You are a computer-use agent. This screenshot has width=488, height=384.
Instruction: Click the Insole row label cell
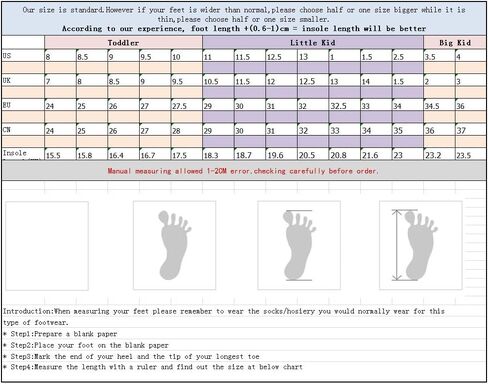click(x=23, y=154)
